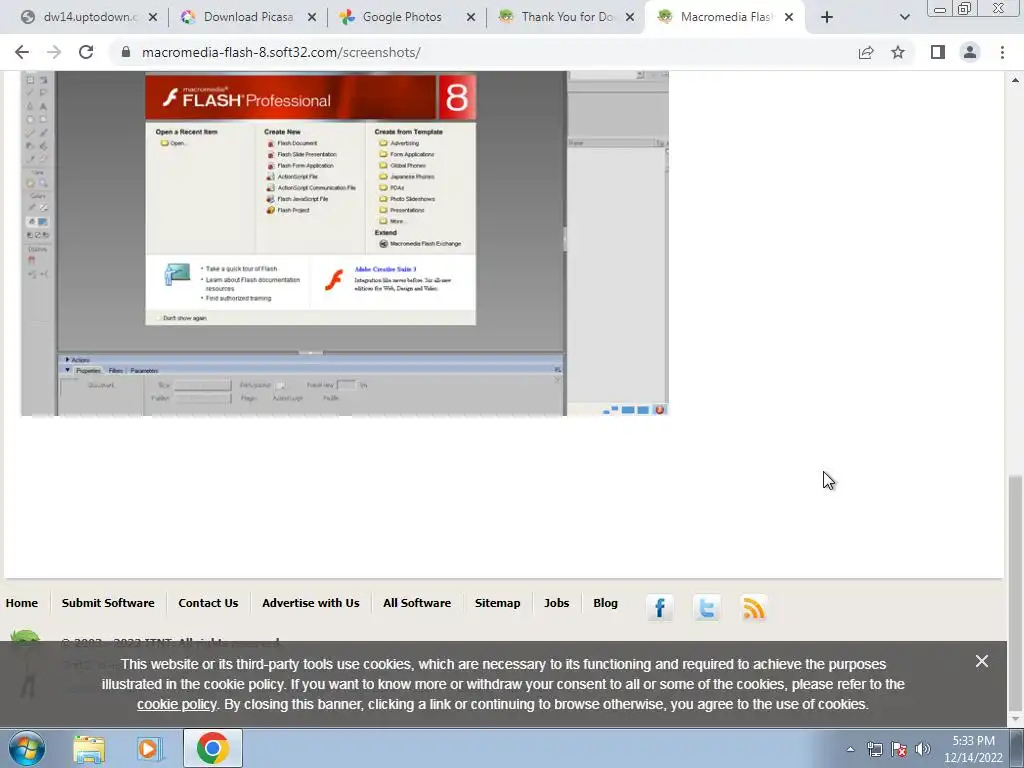
Task: Visit the Facebook page icon
Action: pos(660,608)
